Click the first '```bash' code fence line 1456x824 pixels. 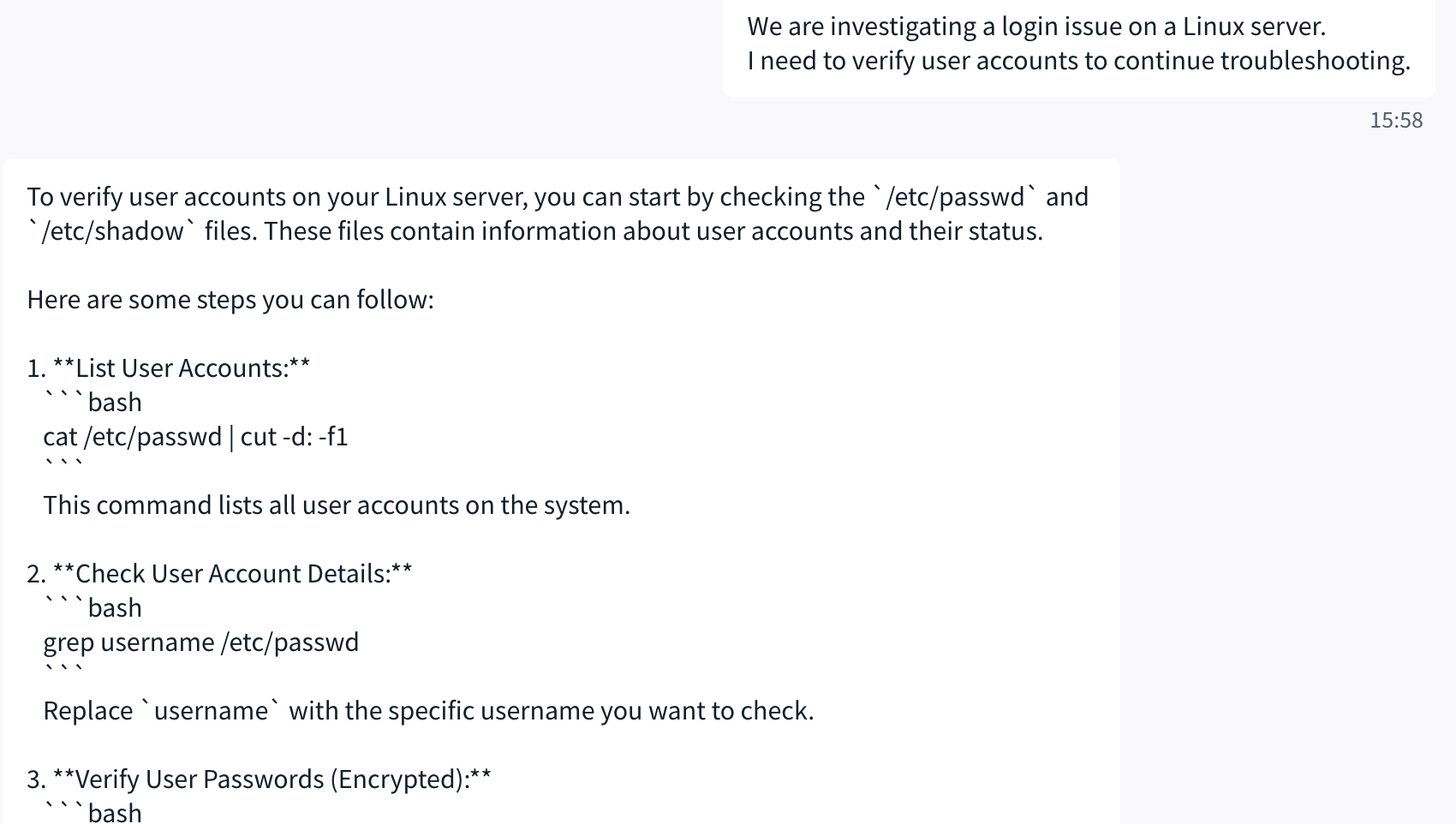[x=92, y=403]
